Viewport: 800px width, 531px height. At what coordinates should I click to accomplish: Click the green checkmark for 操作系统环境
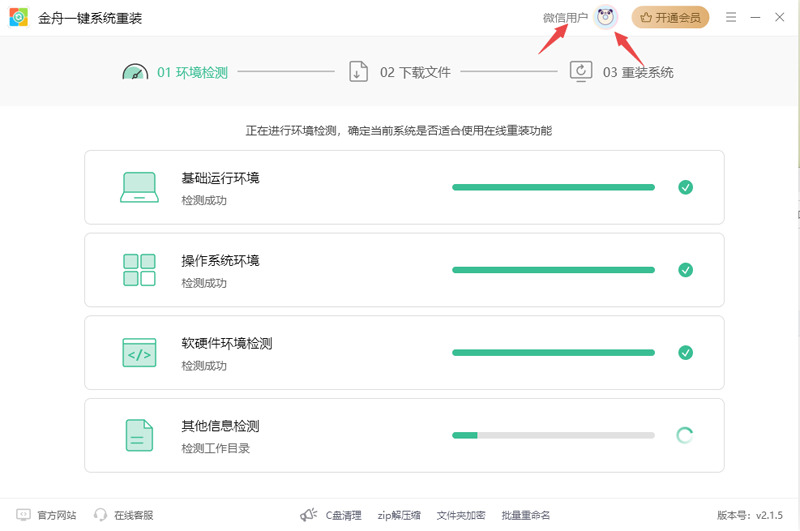pos(686,270)
